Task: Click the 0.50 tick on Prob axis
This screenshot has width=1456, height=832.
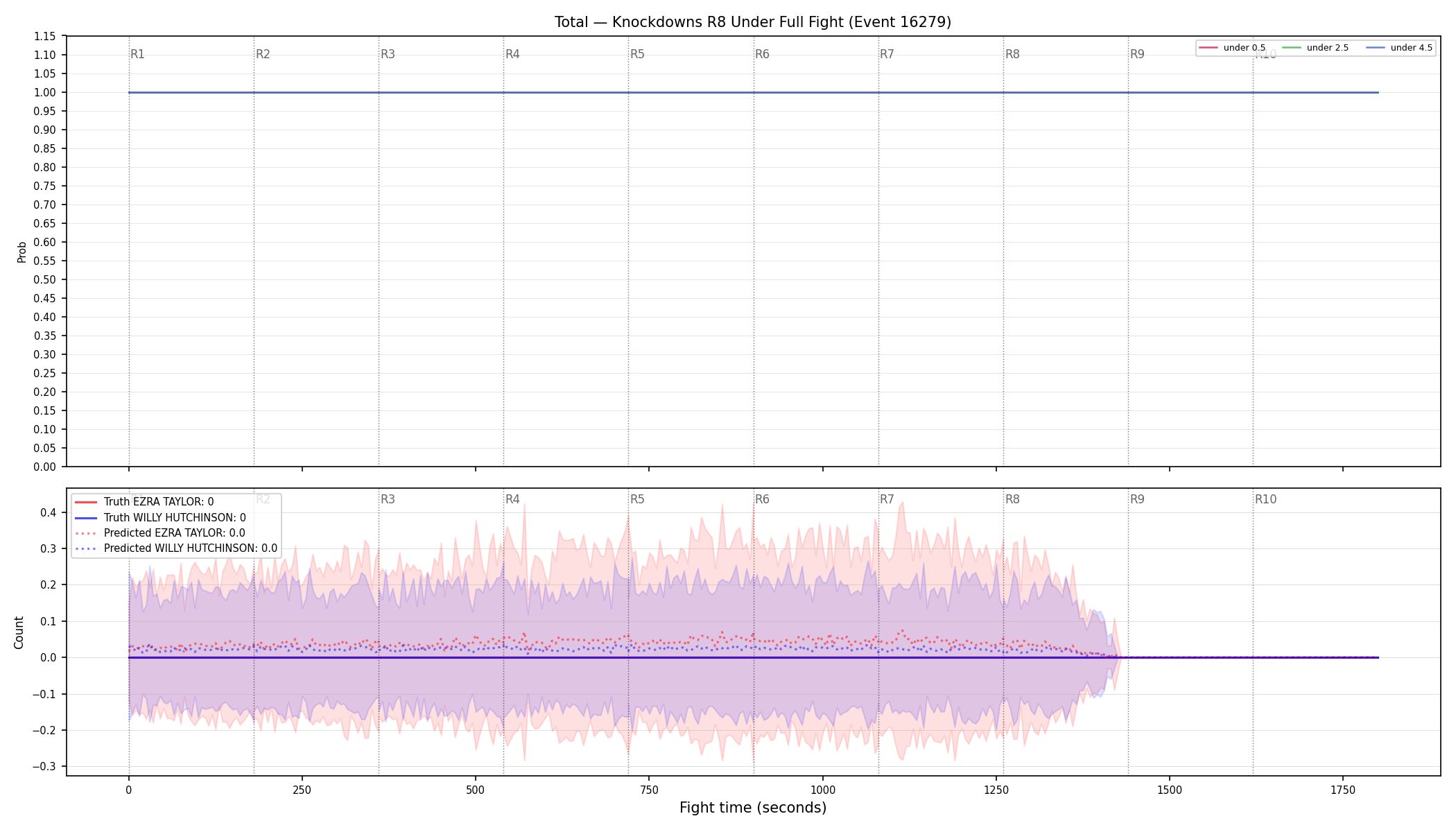Action: 45,279
